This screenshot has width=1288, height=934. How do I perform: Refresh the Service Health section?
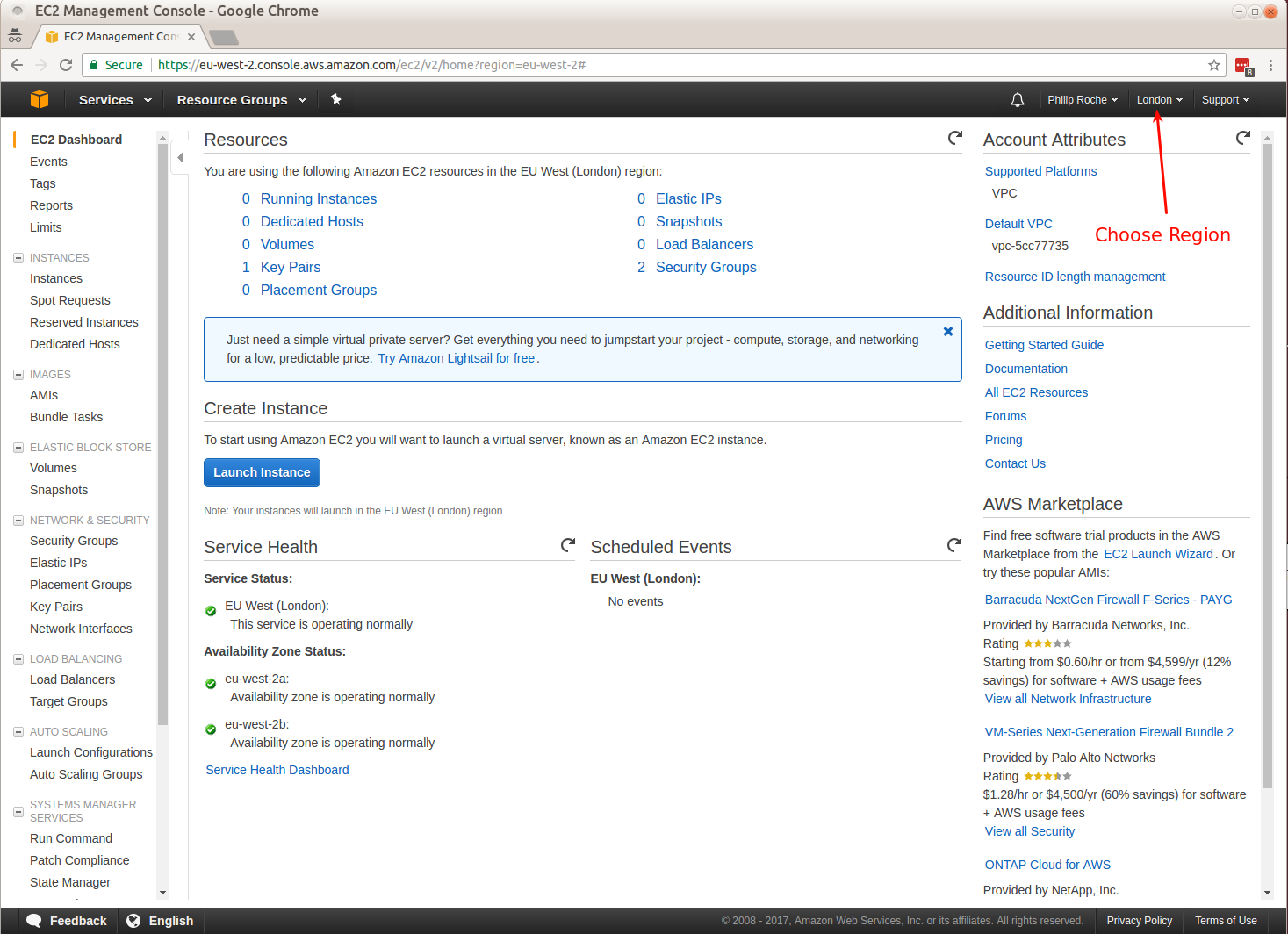(x=568, y=545)
